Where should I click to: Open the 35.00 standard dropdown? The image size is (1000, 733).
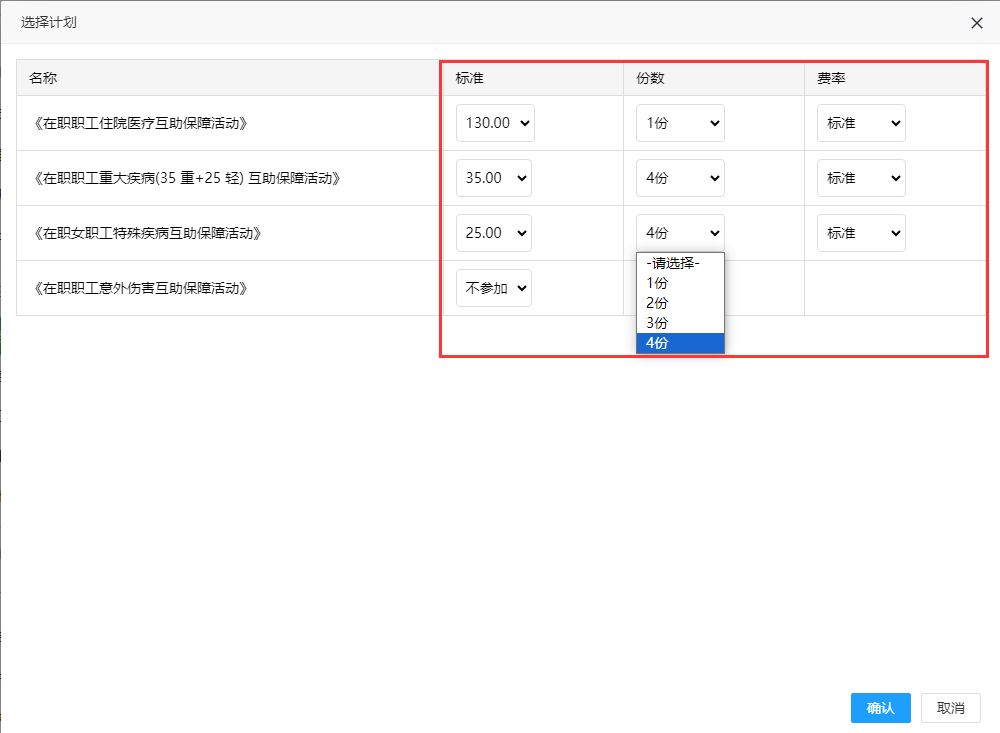pos(494,178)
